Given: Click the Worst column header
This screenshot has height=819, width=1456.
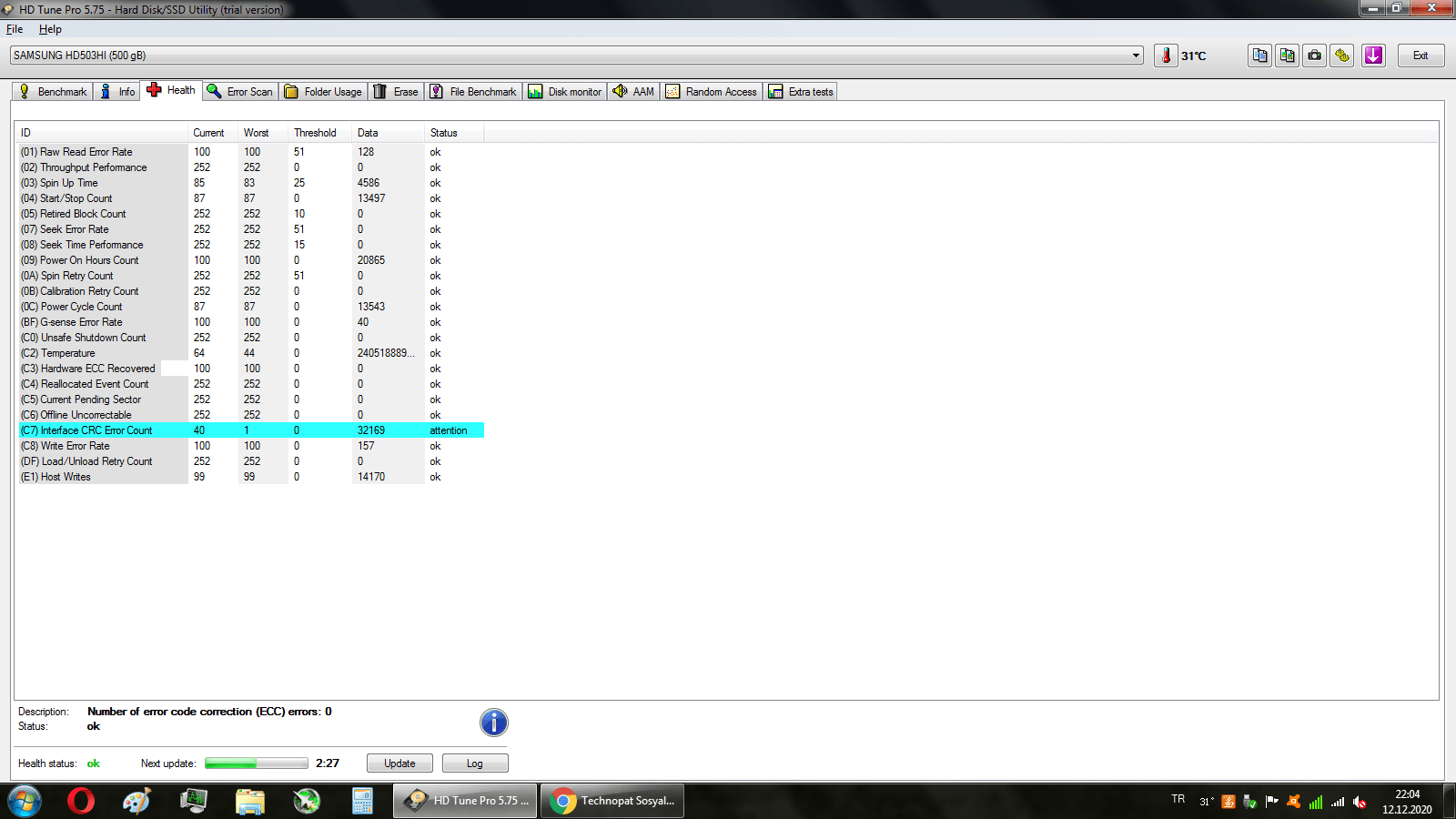Looking at the screenshot, I should coord(262,133).
